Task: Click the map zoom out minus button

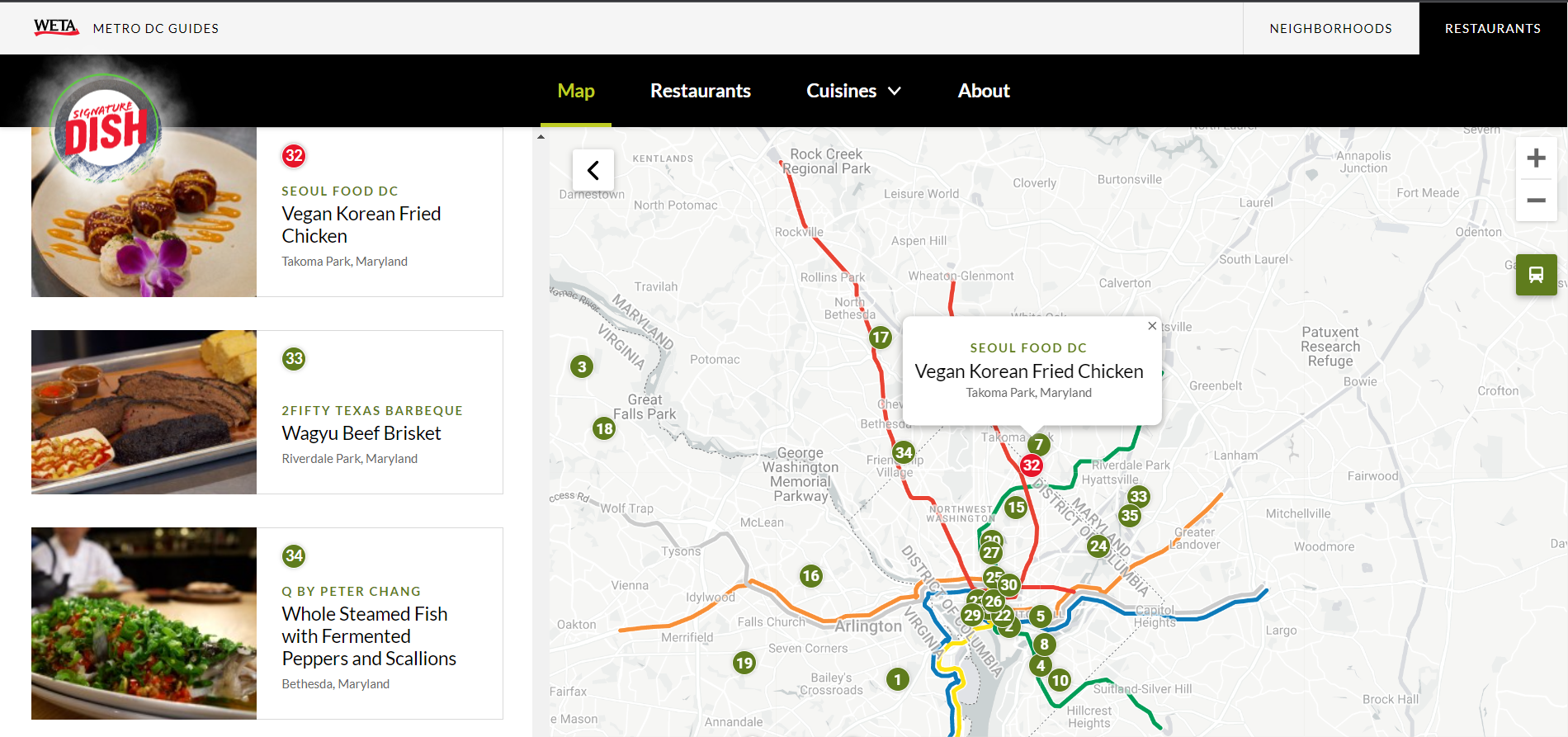Action: click(x=1536, y=201)
